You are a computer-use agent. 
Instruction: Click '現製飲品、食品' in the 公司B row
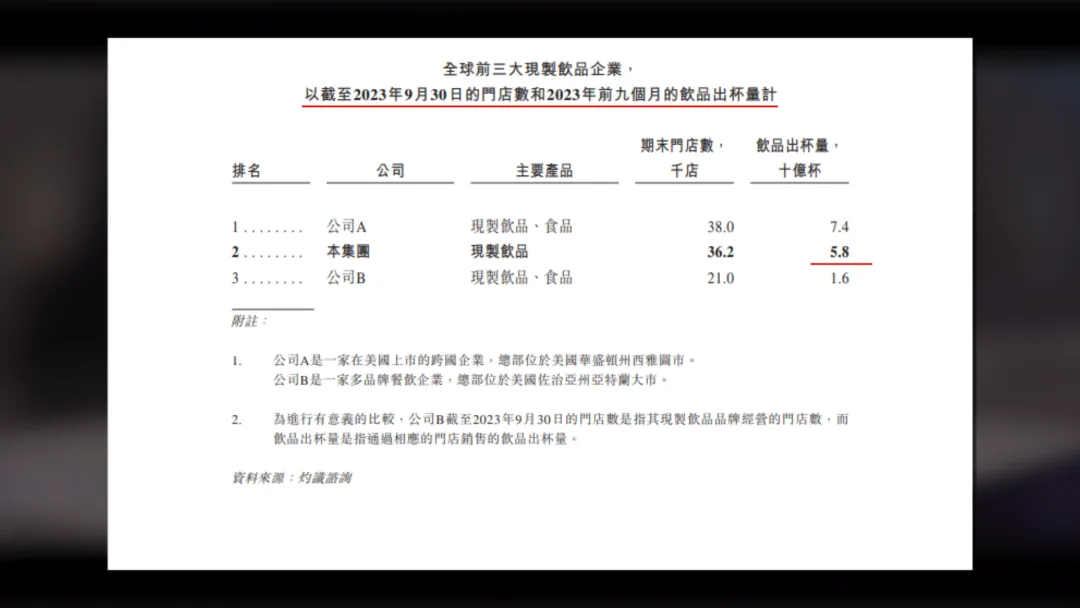click(521, 277)
